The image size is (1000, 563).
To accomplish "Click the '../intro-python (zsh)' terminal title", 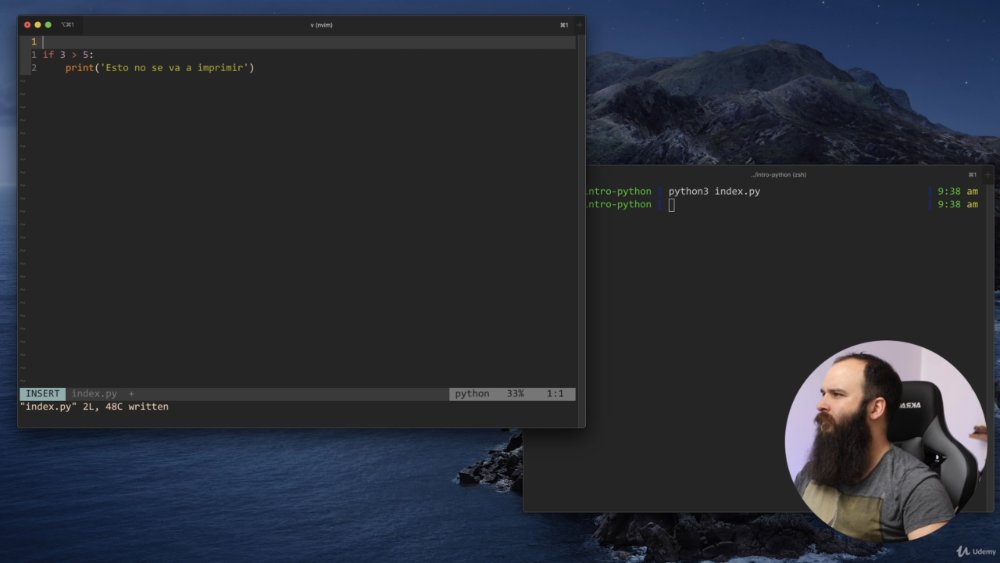I will tap(778, 175).
